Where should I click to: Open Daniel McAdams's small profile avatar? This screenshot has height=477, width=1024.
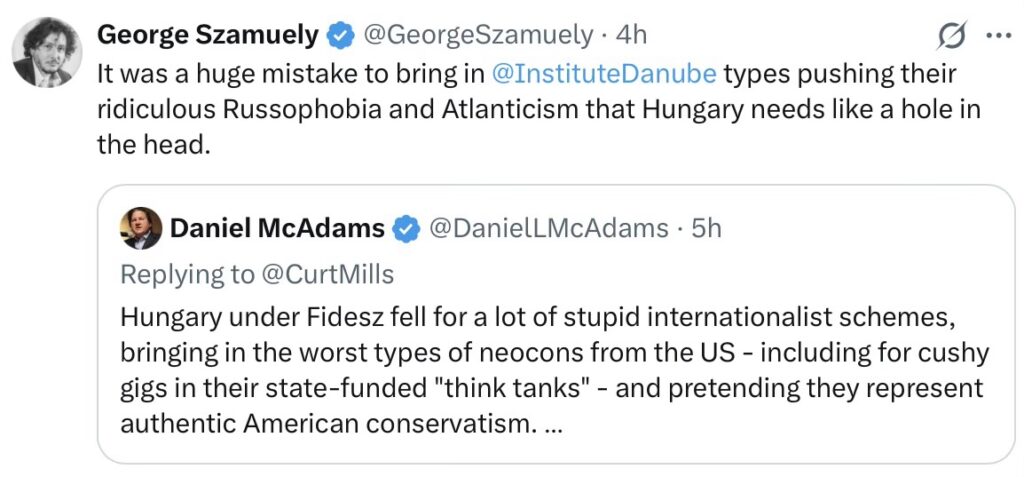[x=141, y=229]
